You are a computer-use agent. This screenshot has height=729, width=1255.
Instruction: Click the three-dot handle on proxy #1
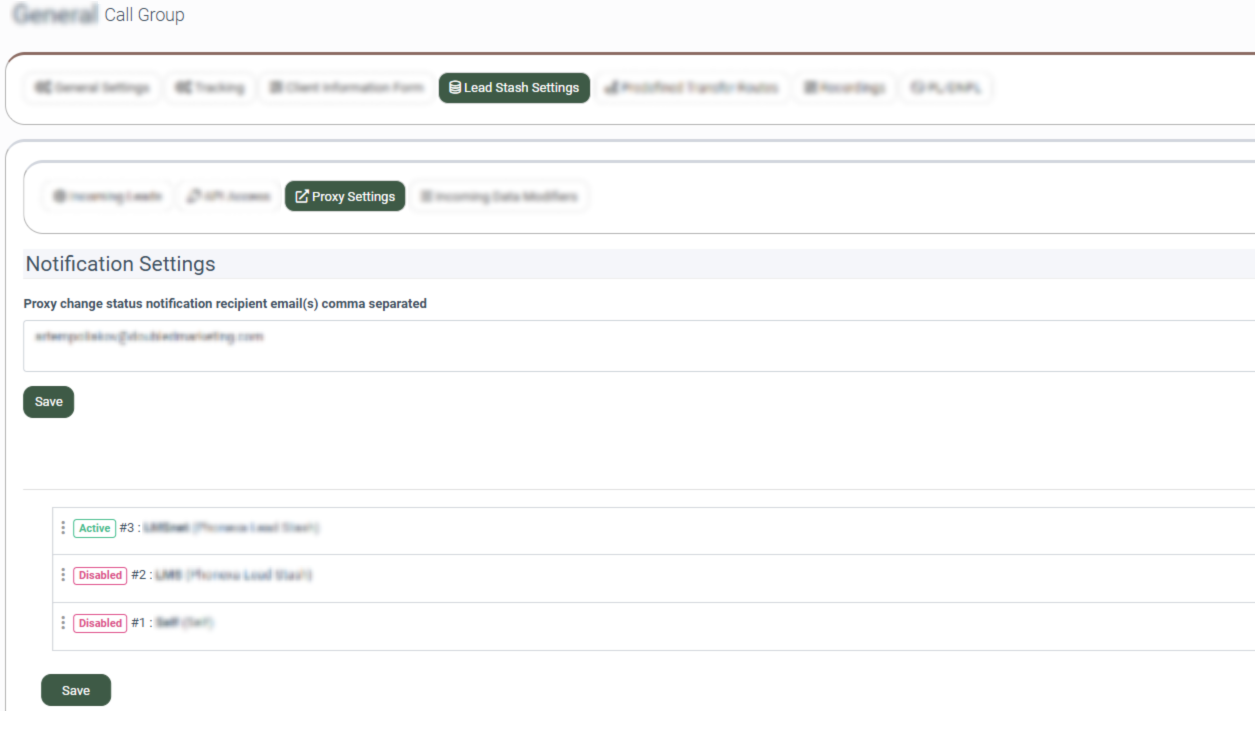point(63,623)
